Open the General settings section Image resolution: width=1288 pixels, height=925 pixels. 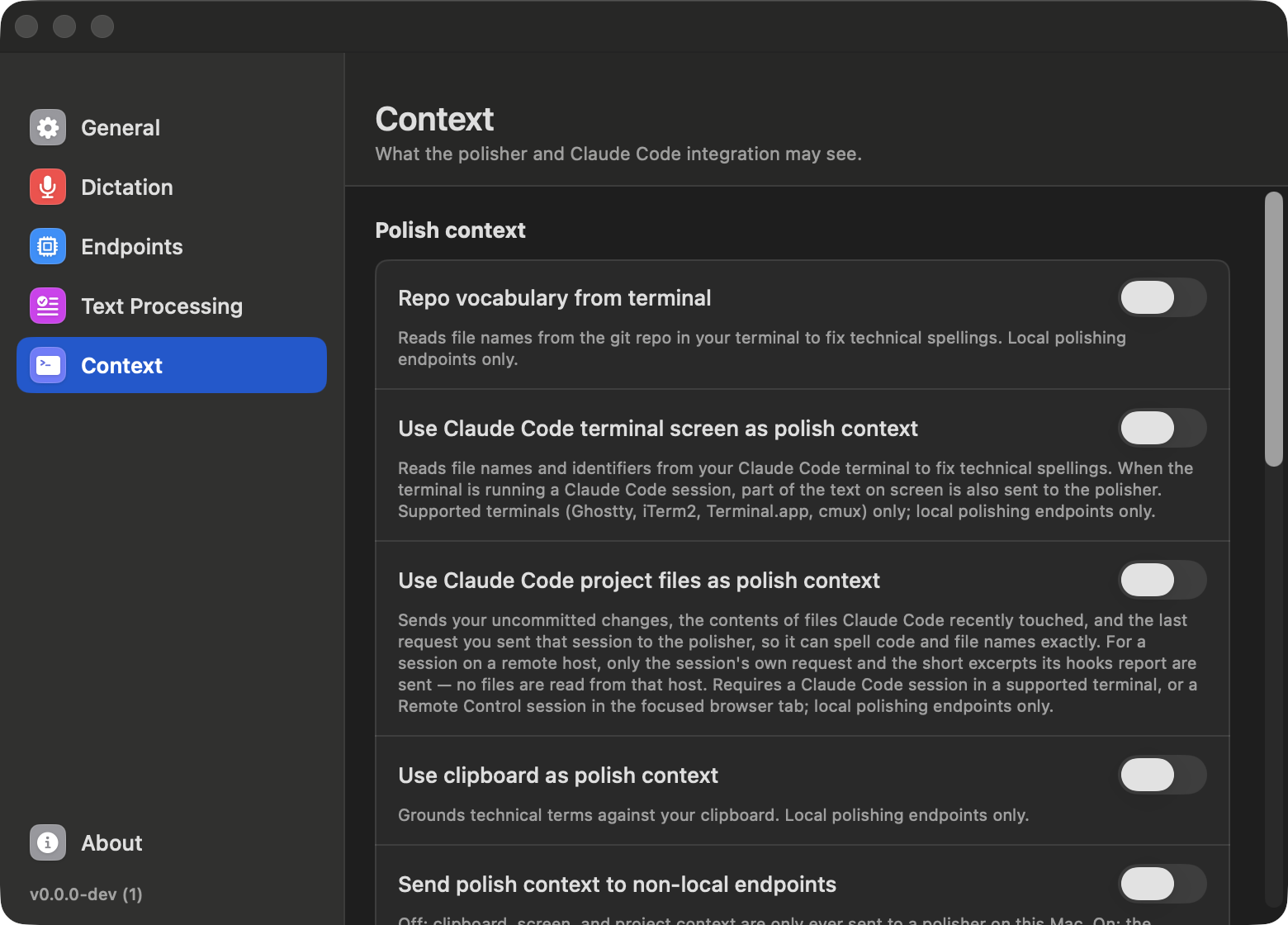point(172,127)
